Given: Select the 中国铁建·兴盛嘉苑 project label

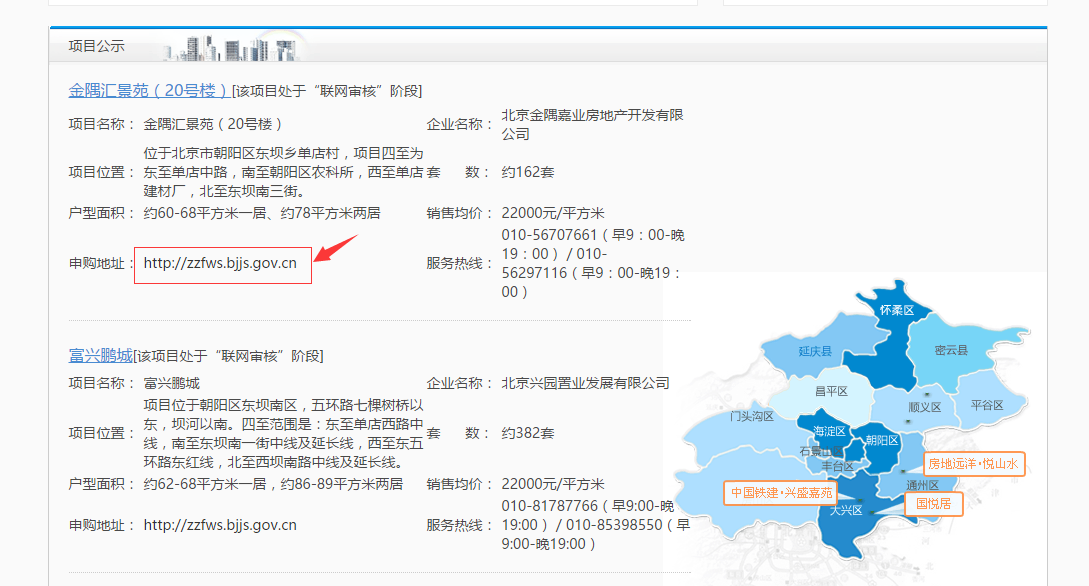Looking at the screenshot, I should (x=781, y=493).
